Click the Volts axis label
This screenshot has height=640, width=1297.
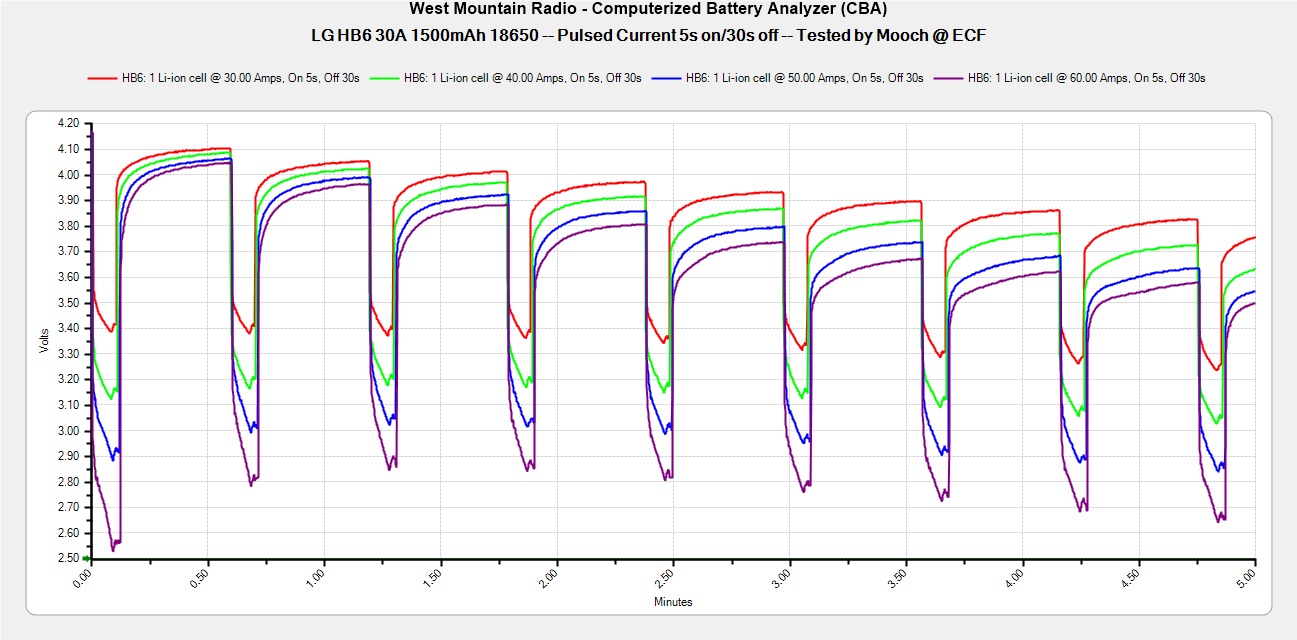click(43, 341)
